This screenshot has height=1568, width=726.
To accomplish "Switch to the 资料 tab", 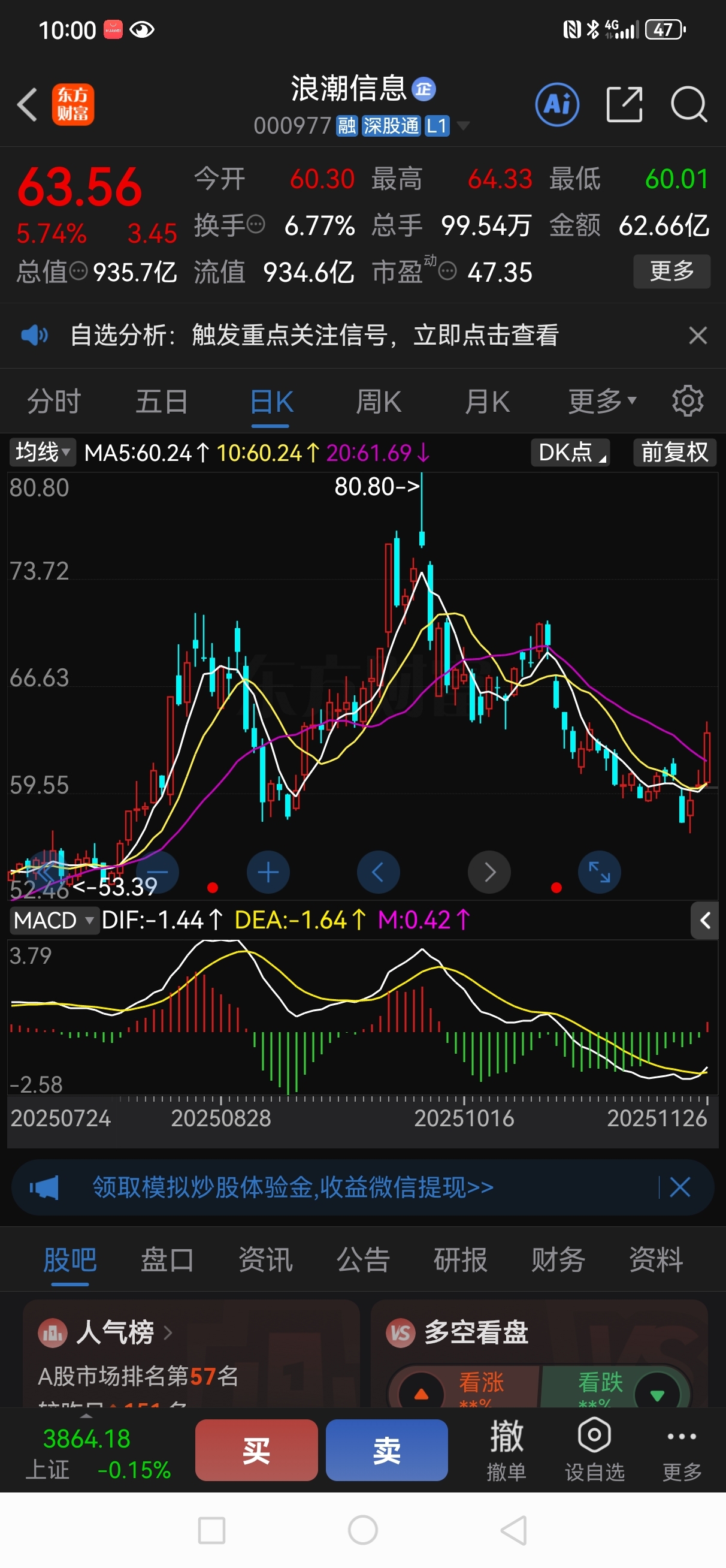I will 656,1259.
